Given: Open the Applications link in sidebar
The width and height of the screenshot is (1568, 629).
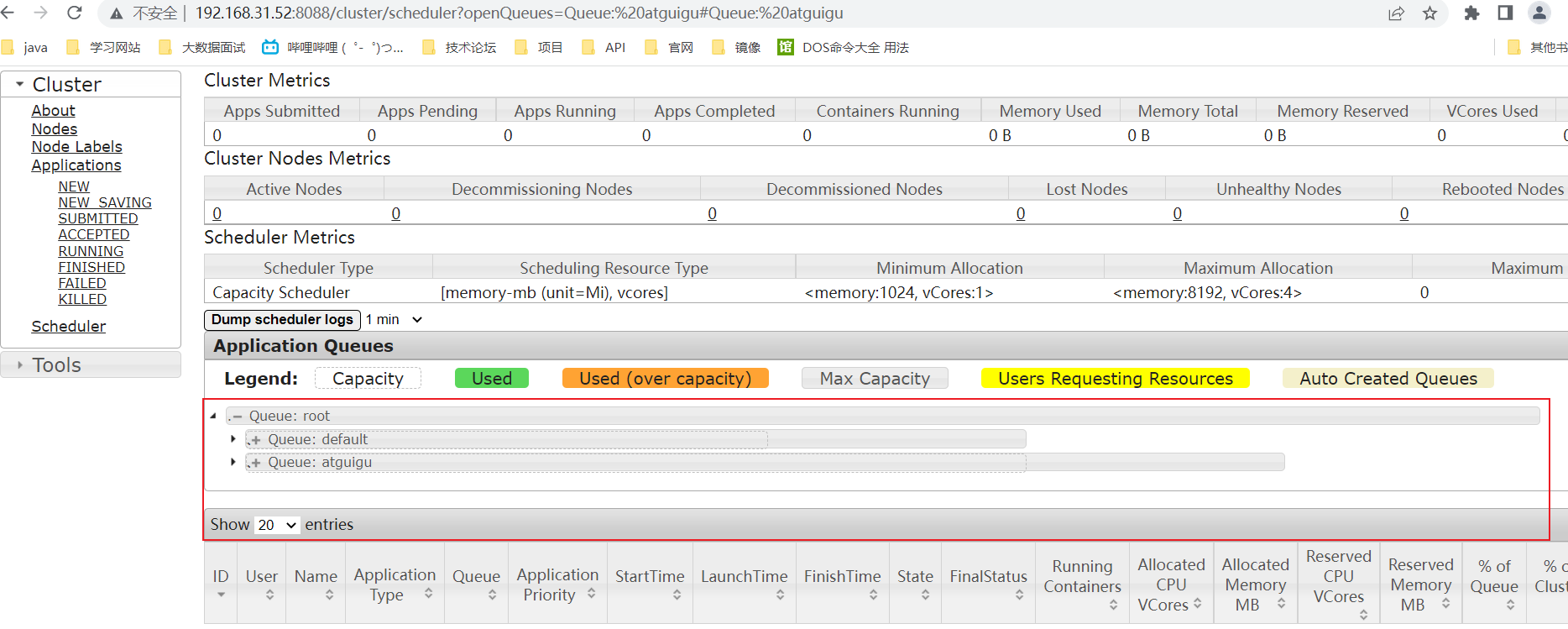Looking at the screenshot, I should (76, 165).
